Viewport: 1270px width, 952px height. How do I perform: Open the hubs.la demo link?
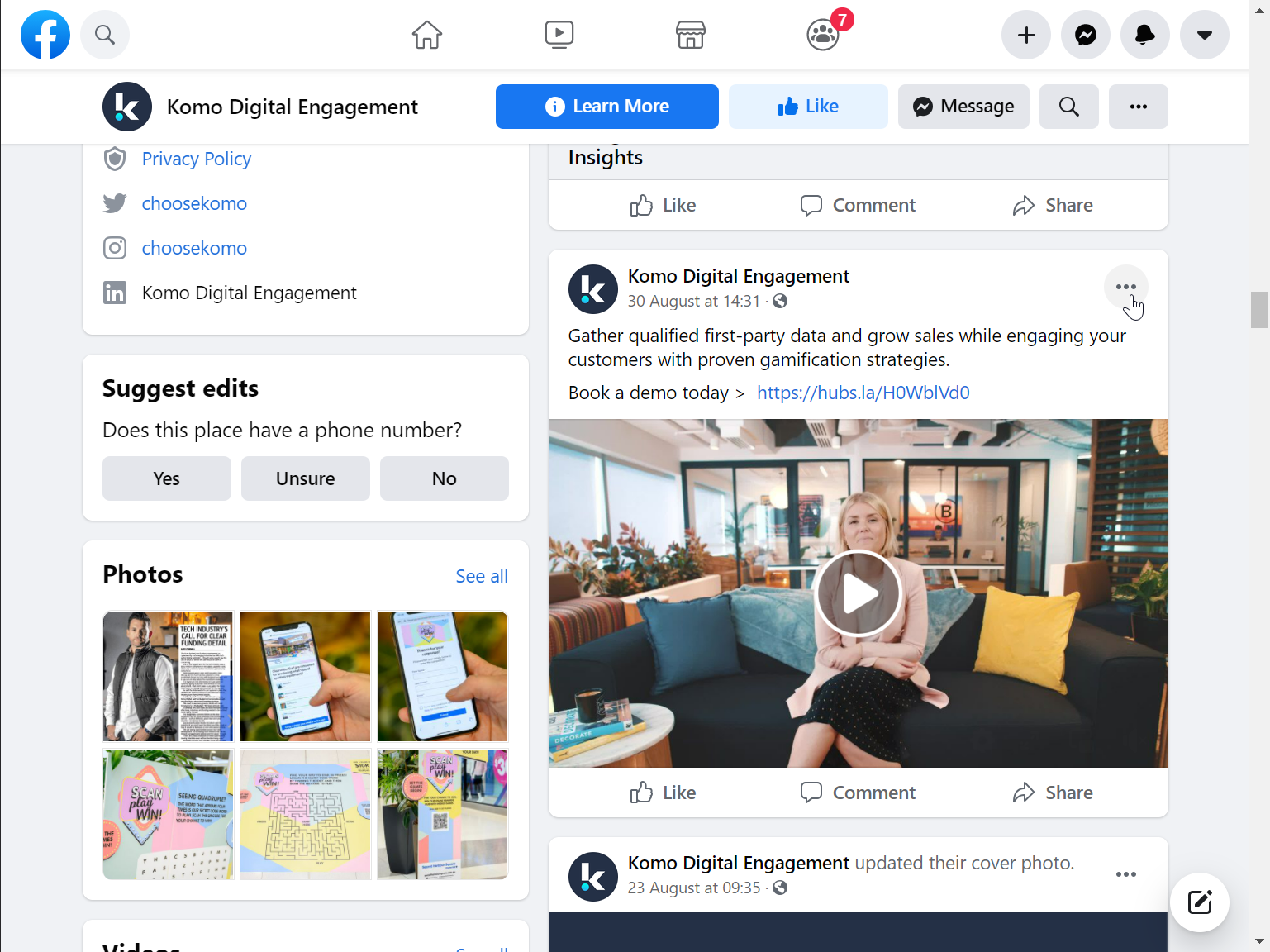pyautogui.click(x=863, y=393)
